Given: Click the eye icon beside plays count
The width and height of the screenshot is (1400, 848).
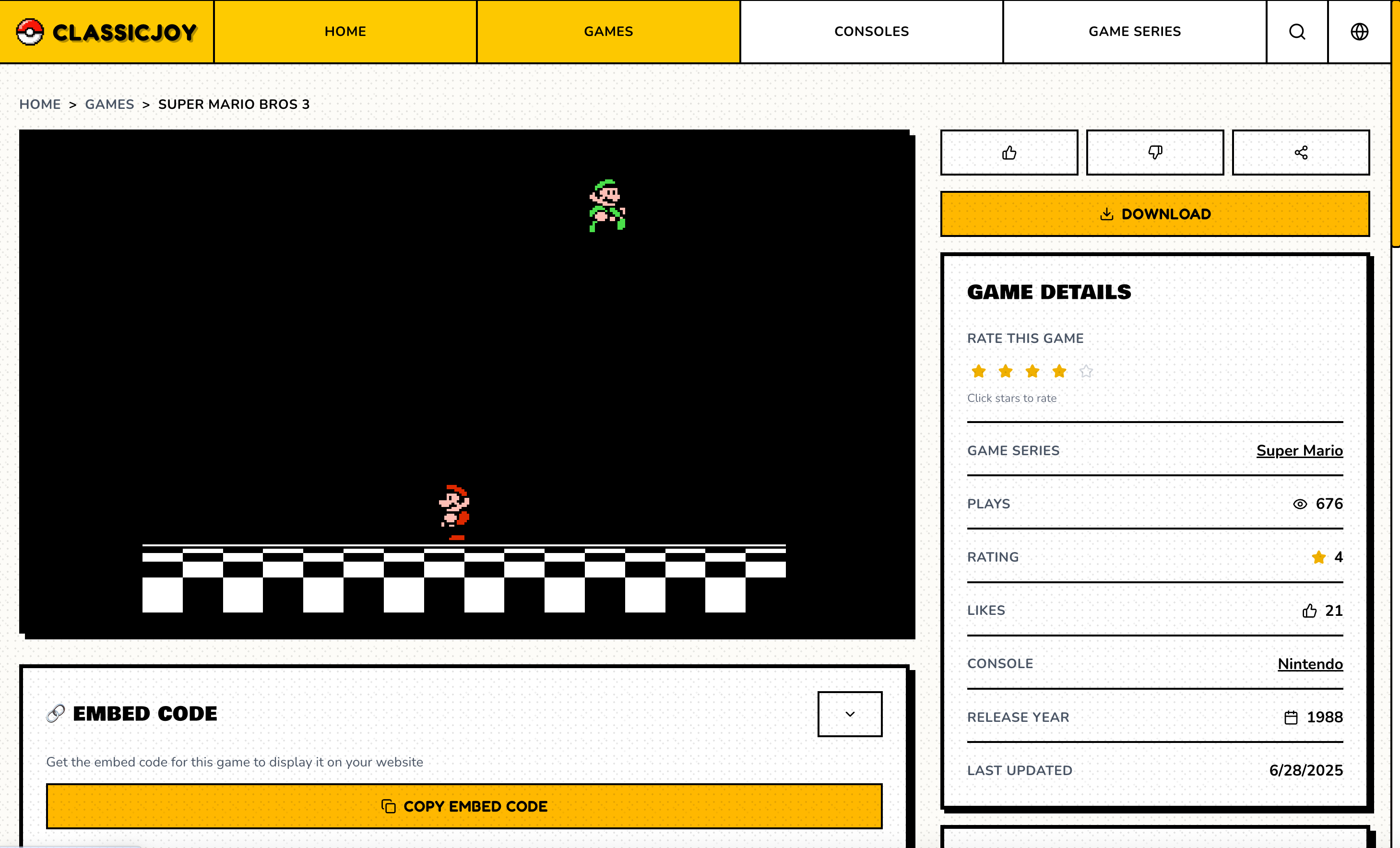Looking at the screenshot, I should click(x=1300, y=504).
